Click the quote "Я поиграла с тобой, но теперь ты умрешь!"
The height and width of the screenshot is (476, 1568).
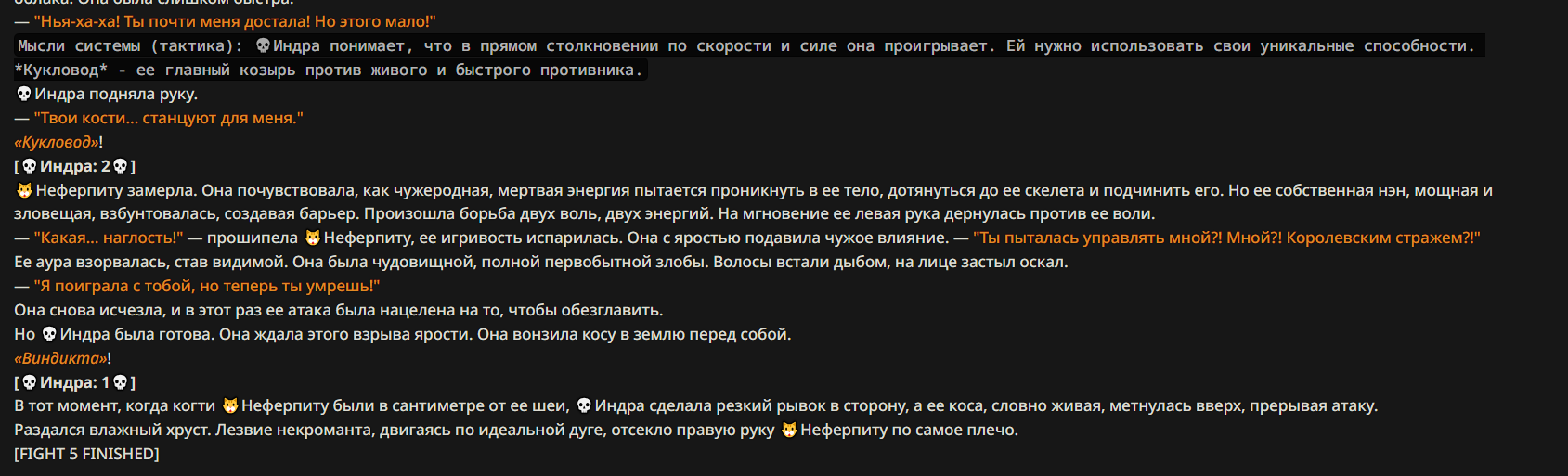click(x=207, y=286)
